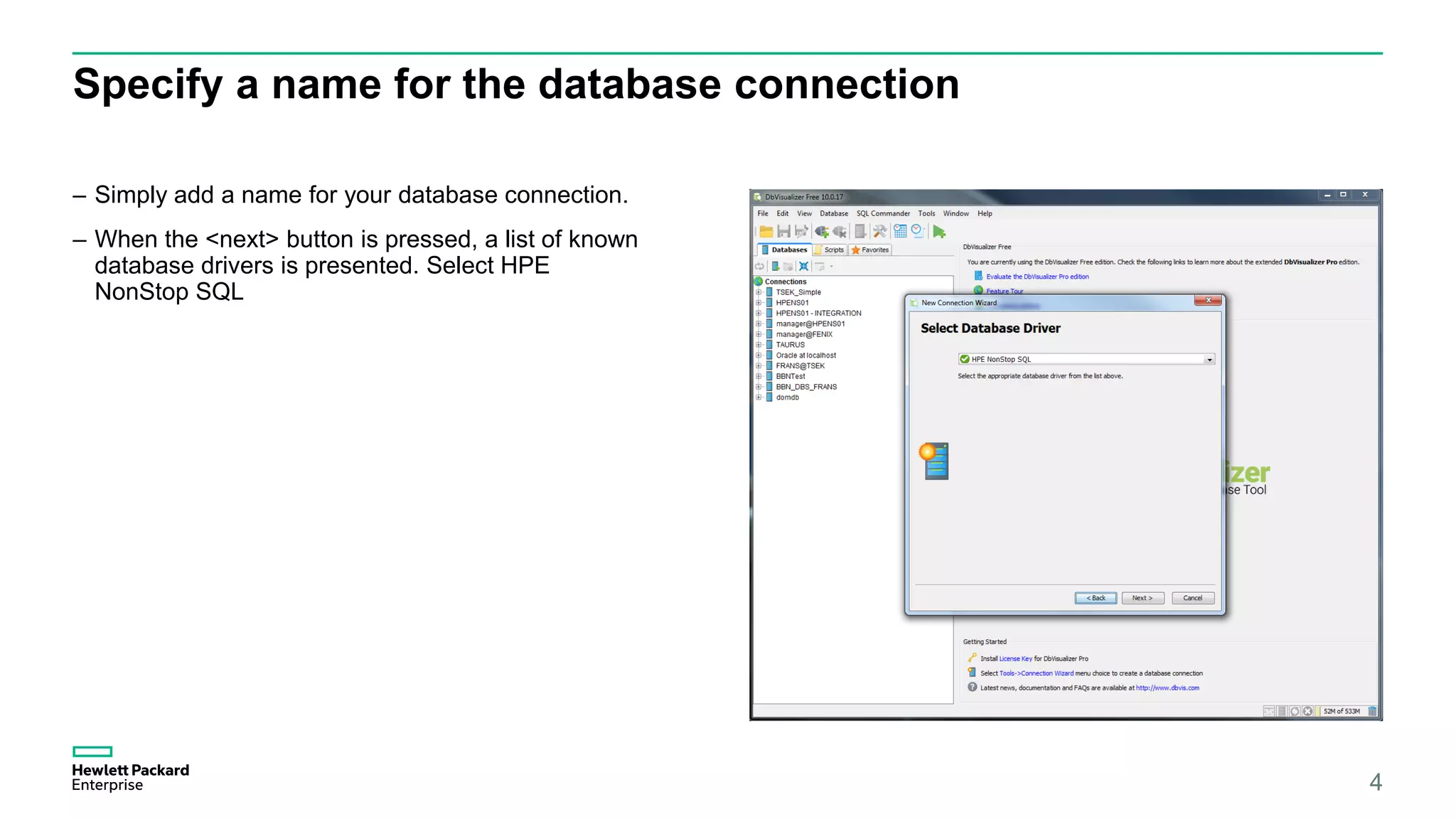
Task: Open the Help menu
Action: click(985, 213)
